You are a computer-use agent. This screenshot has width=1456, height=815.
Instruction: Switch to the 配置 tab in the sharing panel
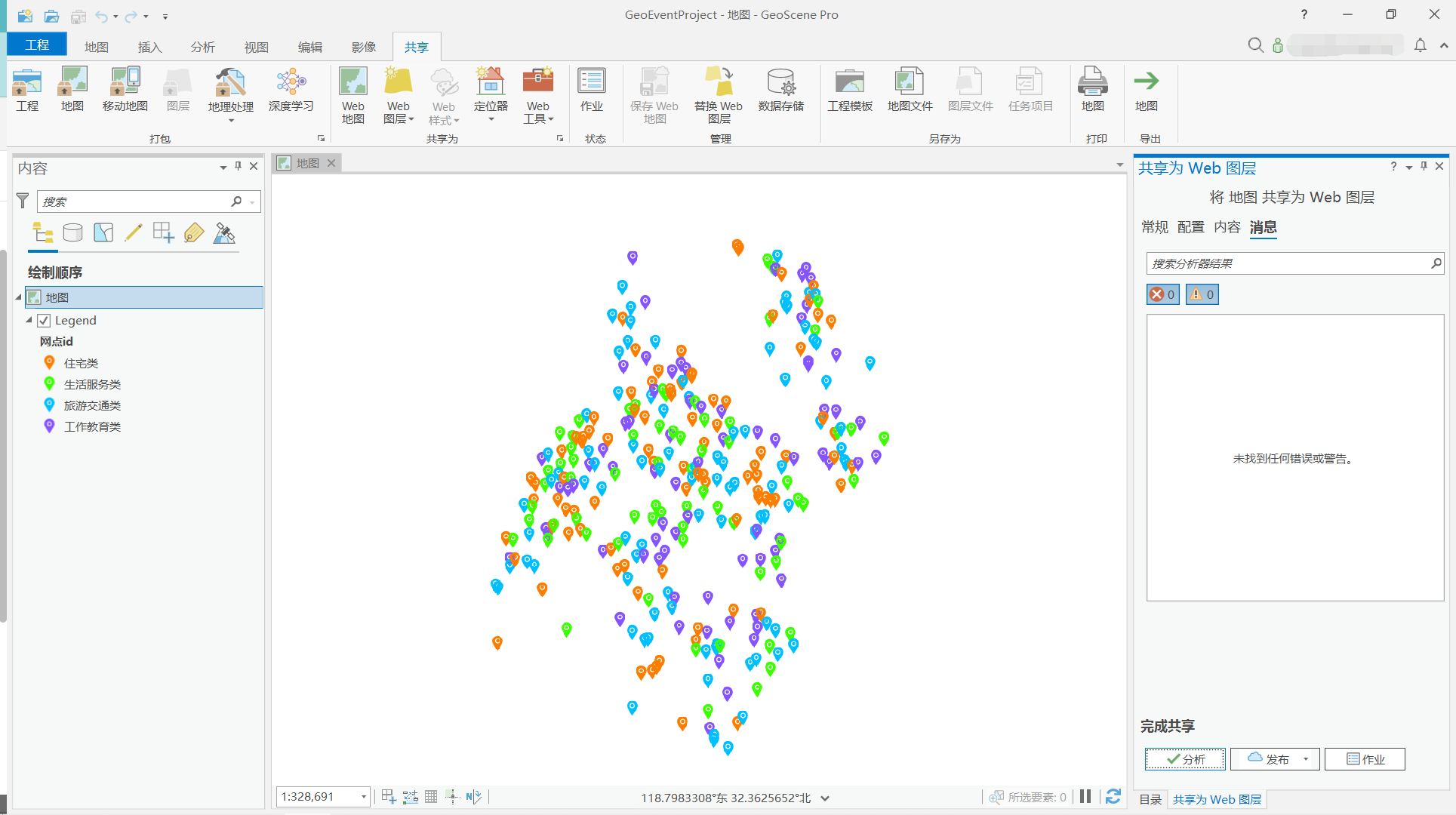1191,227
